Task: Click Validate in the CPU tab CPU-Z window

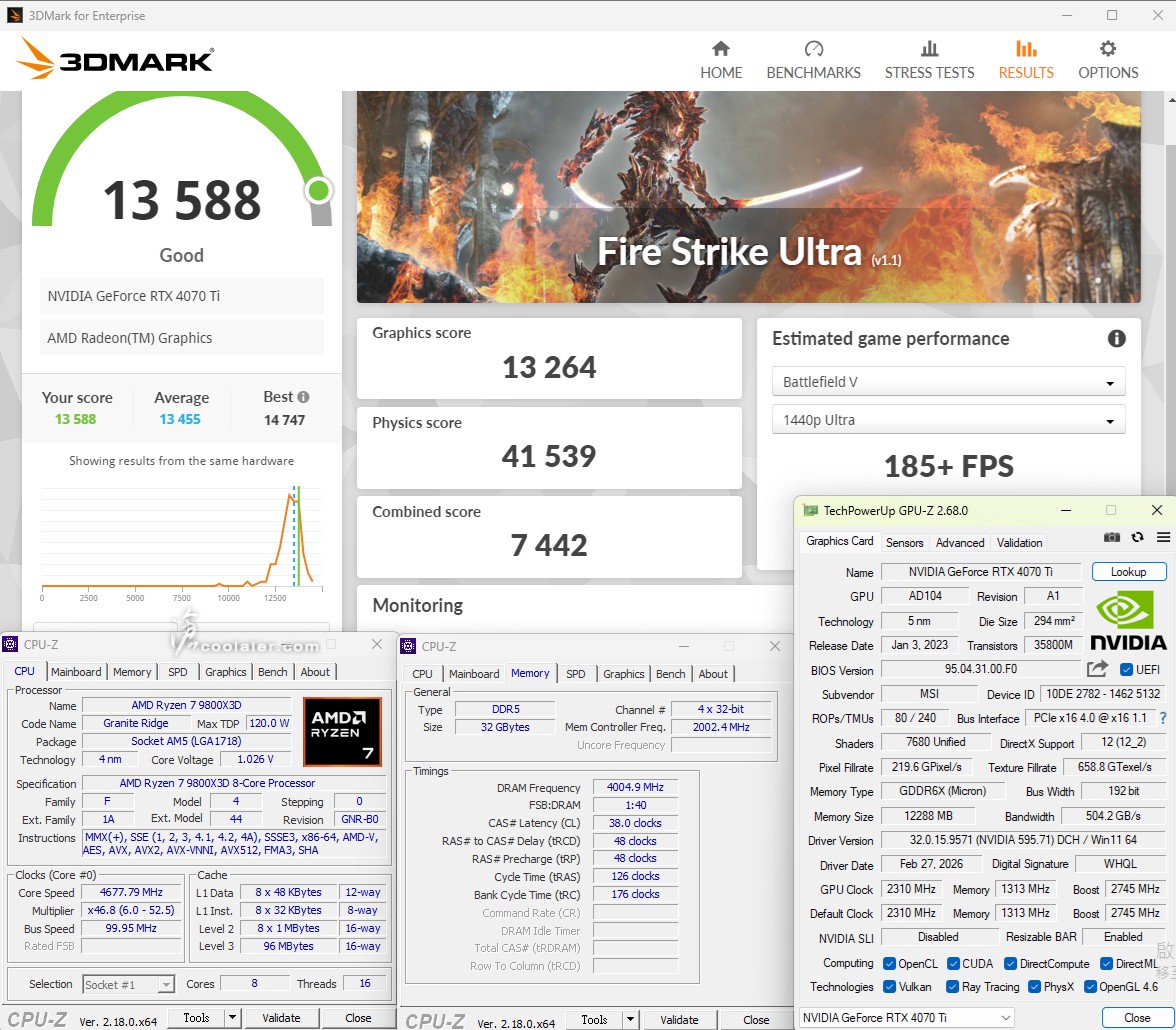Action: click(281, 1018)
